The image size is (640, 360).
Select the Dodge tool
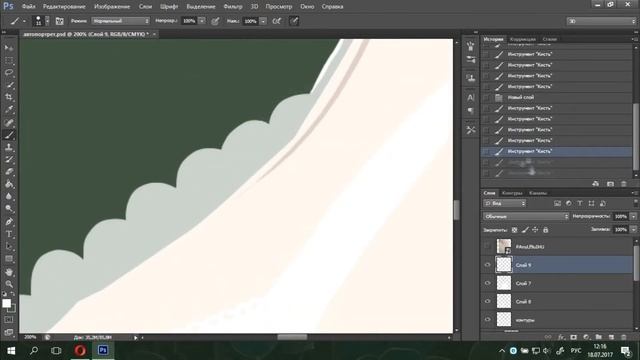(9, 209)
